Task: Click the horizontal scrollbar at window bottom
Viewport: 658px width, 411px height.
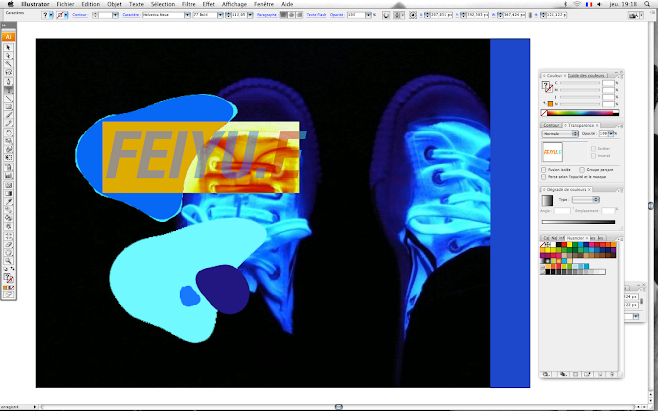Action: tap(339, 406)
